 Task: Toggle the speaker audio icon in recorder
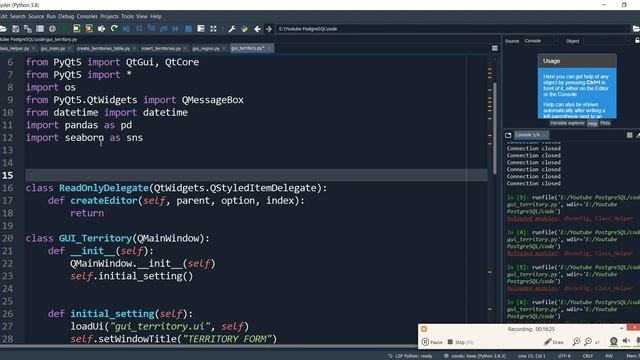point(626,341)
